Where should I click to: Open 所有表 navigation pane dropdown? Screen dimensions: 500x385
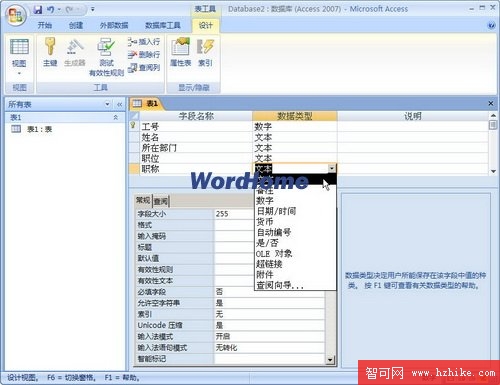[x=107, y=104]
